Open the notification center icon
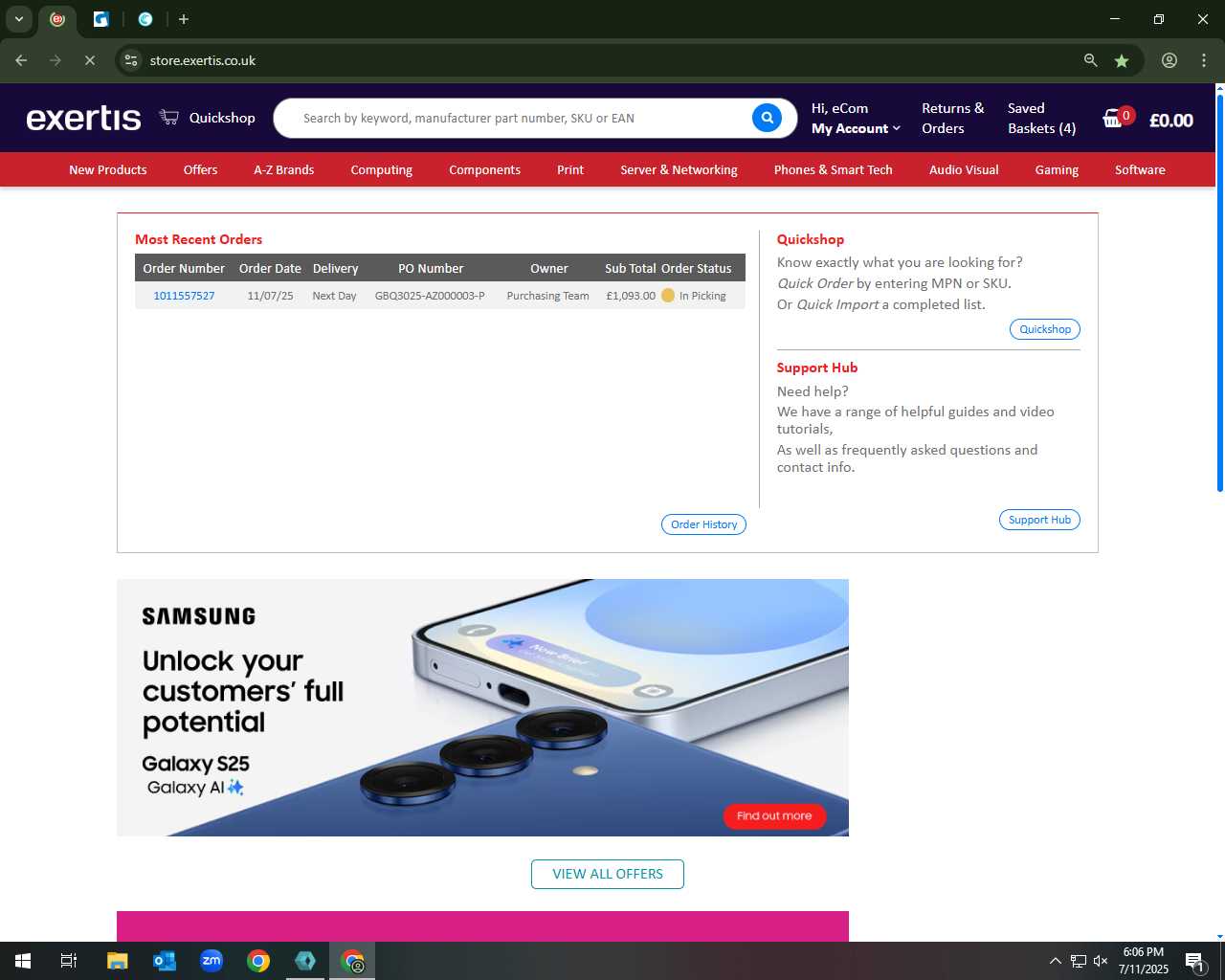The width and height of the screenshot is (1225, 980). (x=1194, y=961)
